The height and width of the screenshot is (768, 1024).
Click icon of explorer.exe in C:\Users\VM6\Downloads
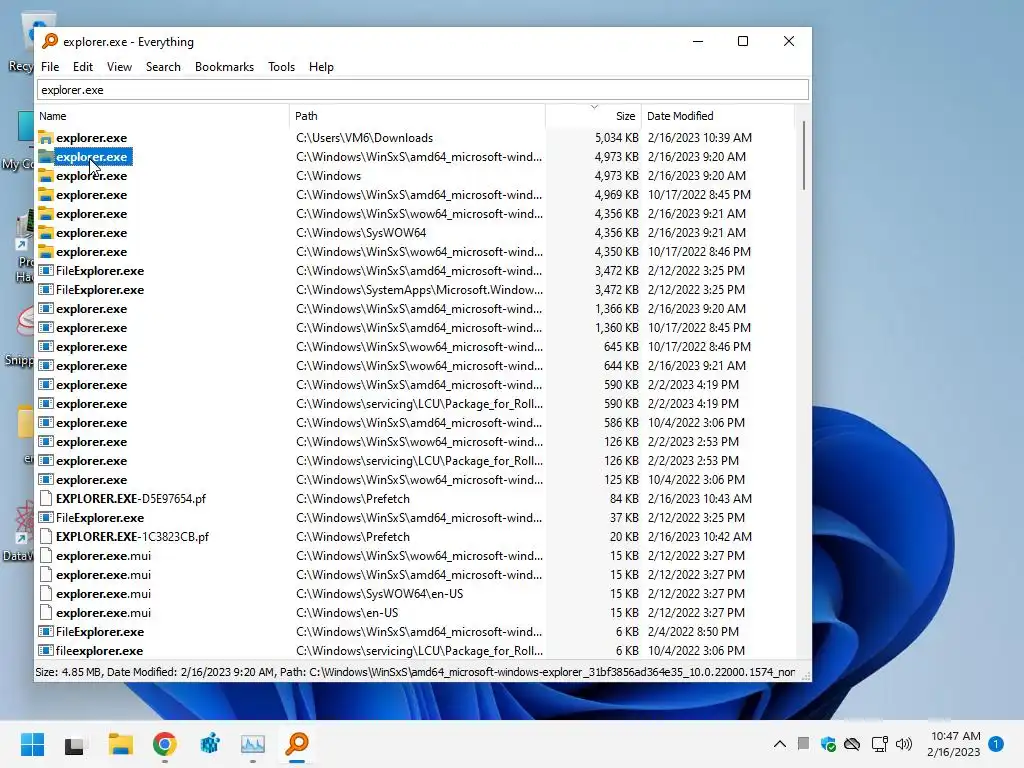tap(45, 138)
